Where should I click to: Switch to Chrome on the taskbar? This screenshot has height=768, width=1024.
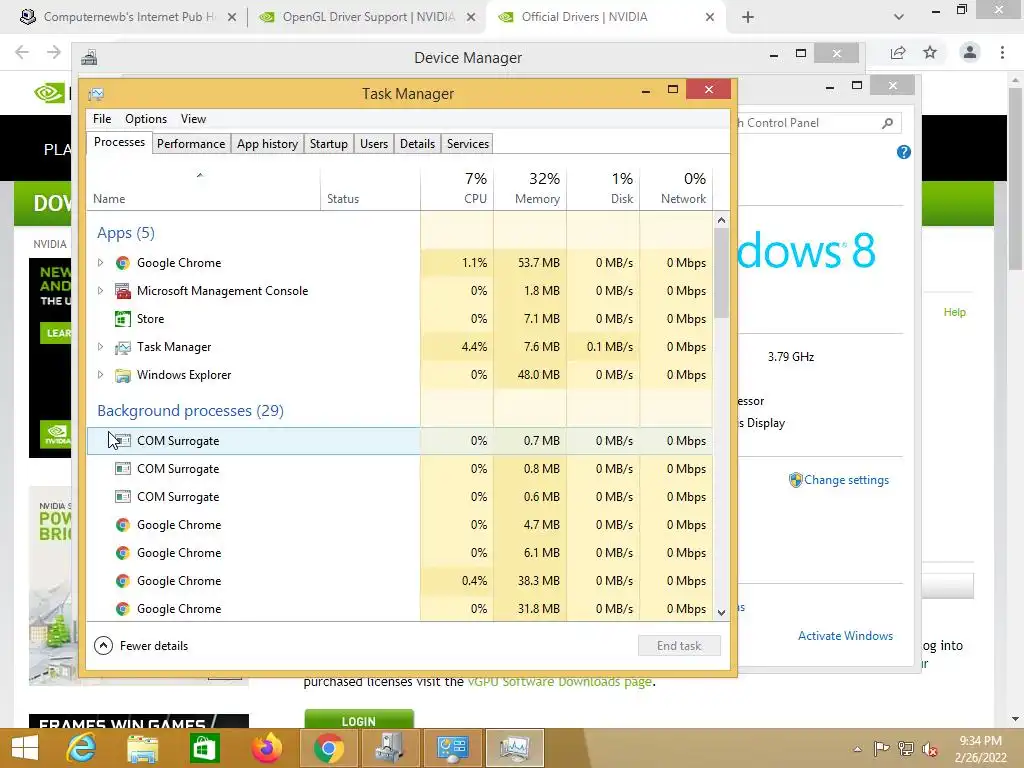(x=328, y=748)
